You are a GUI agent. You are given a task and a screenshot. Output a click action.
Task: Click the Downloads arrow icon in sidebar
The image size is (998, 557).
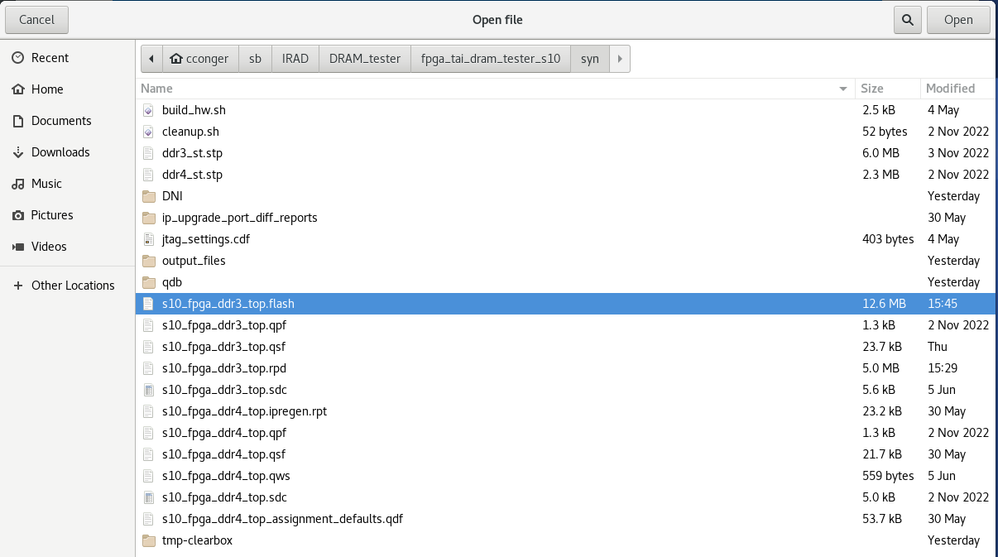point(18,152)
